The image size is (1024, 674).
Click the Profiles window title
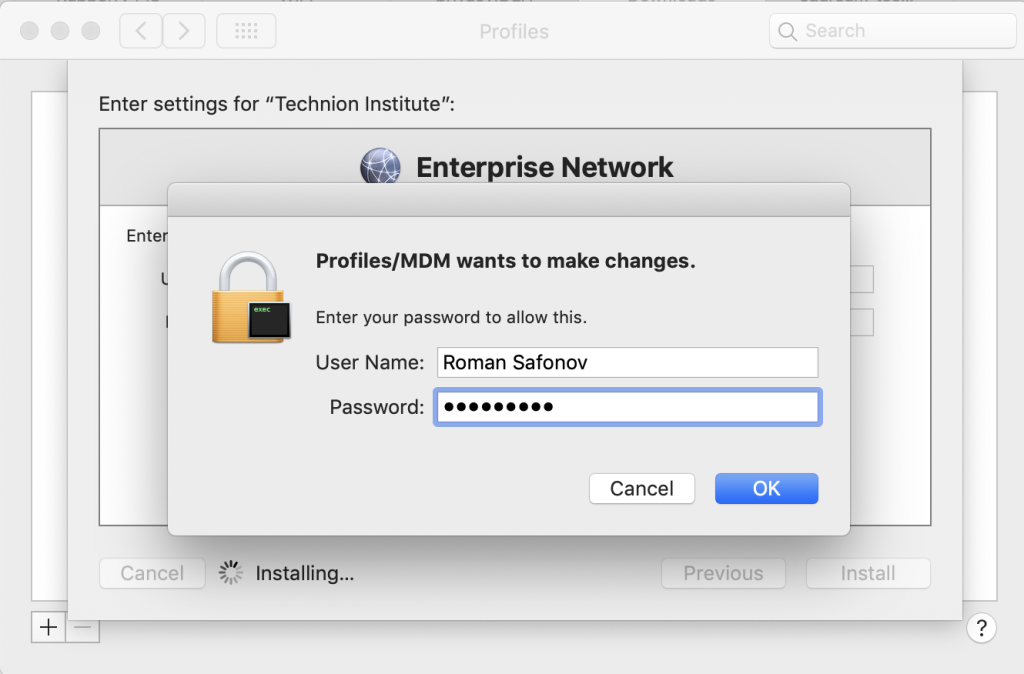point(514,31)
